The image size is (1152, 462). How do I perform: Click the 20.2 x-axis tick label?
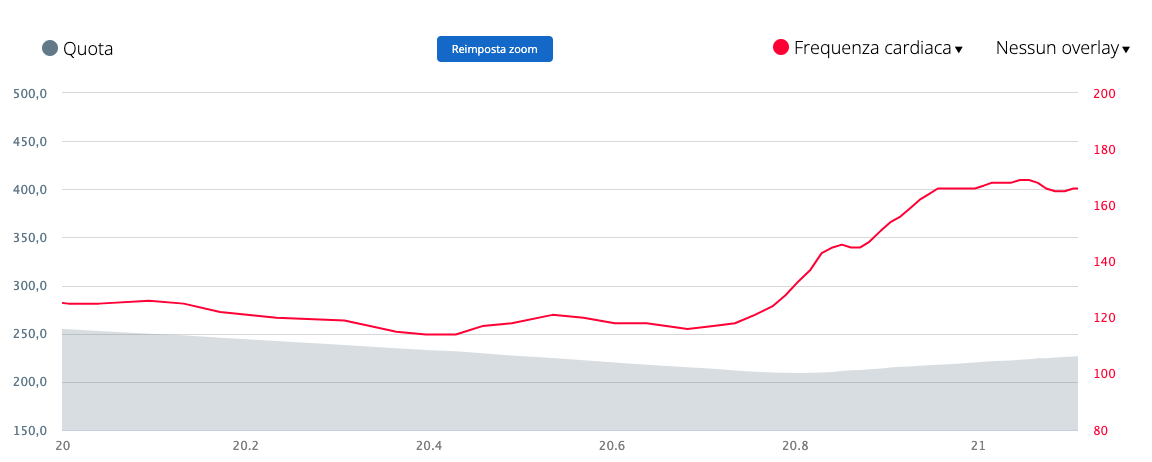point(245,446)
